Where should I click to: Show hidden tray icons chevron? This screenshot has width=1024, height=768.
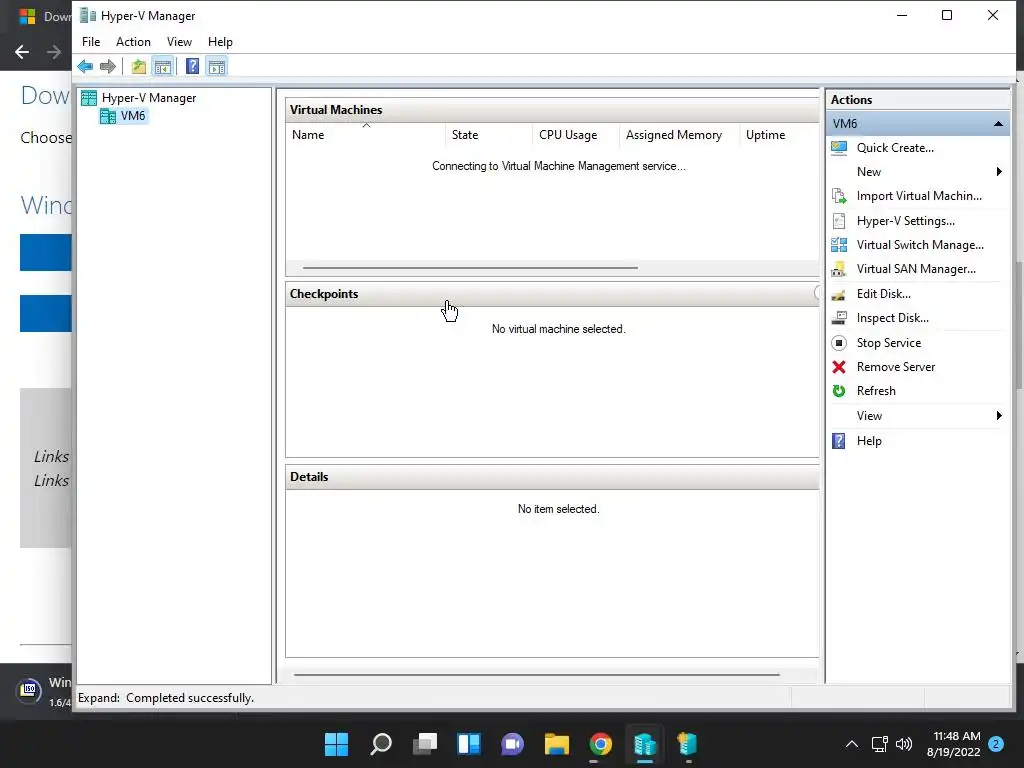point(852,744)
